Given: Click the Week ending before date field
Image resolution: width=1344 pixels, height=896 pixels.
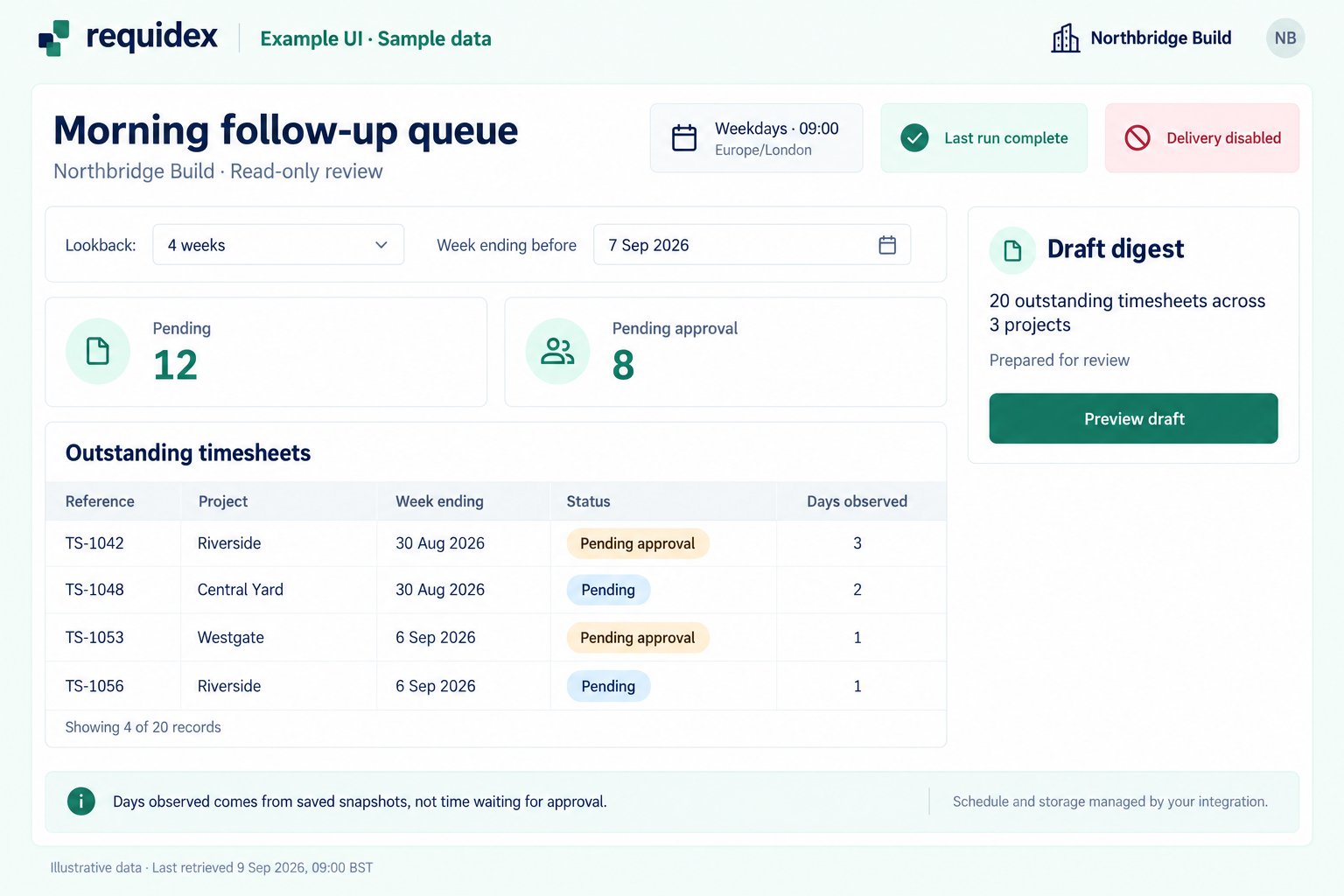Looking at the screenshot, I should tap(752, 245).
